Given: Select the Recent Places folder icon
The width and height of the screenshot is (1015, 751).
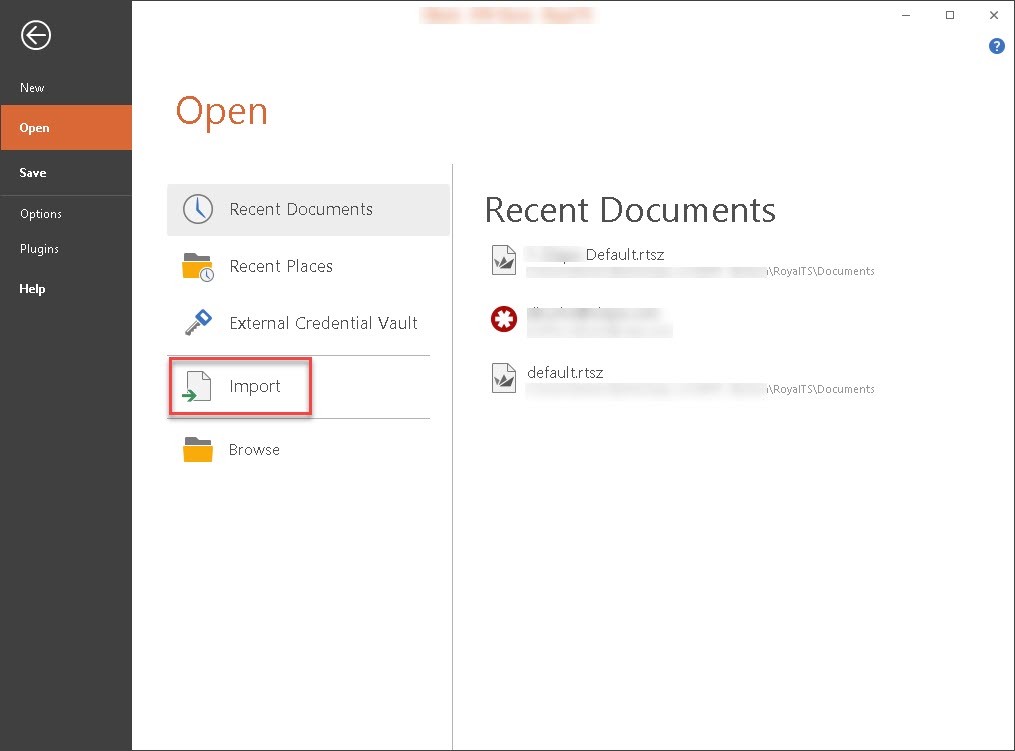Looking at the screenshot, I should click(x=198, y=267).
